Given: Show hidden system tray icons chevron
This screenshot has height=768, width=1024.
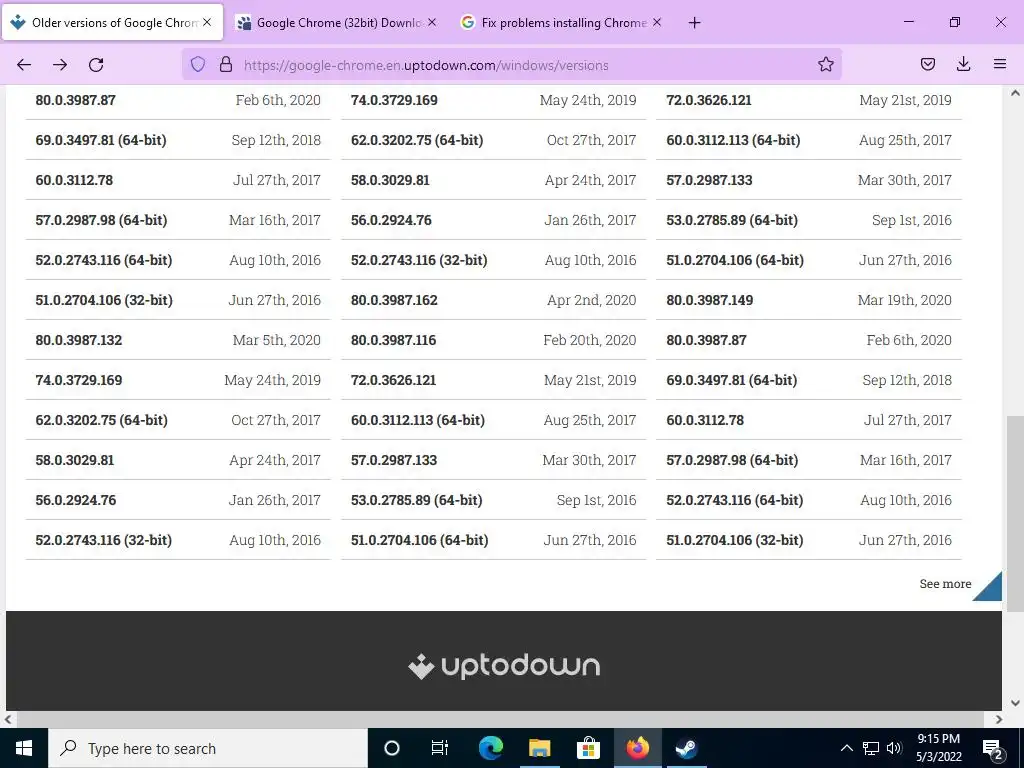Looking at the screenshot, I should (x=846, y=748).
